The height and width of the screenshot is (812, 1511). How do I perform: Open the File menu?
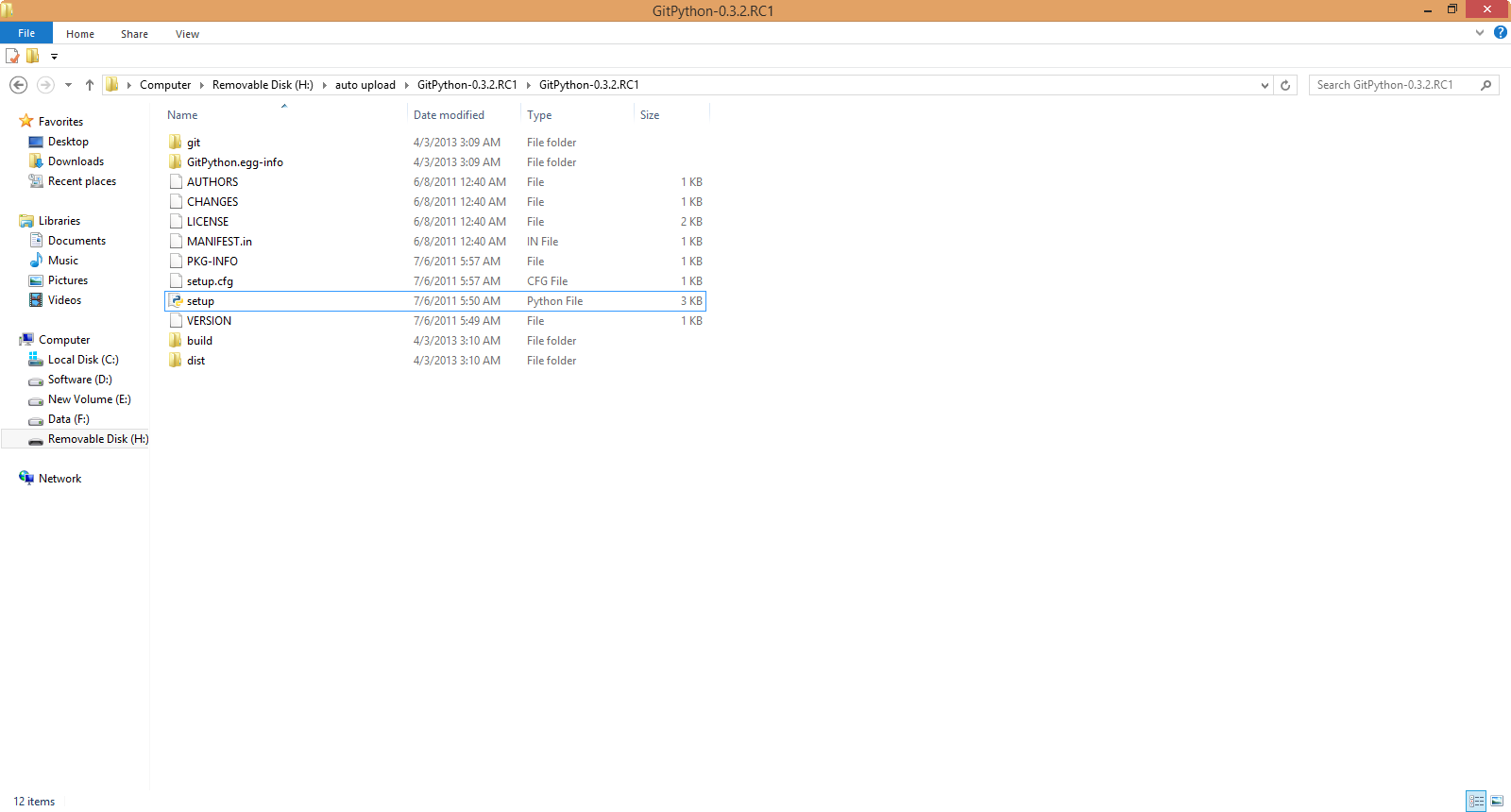[26, 33]
